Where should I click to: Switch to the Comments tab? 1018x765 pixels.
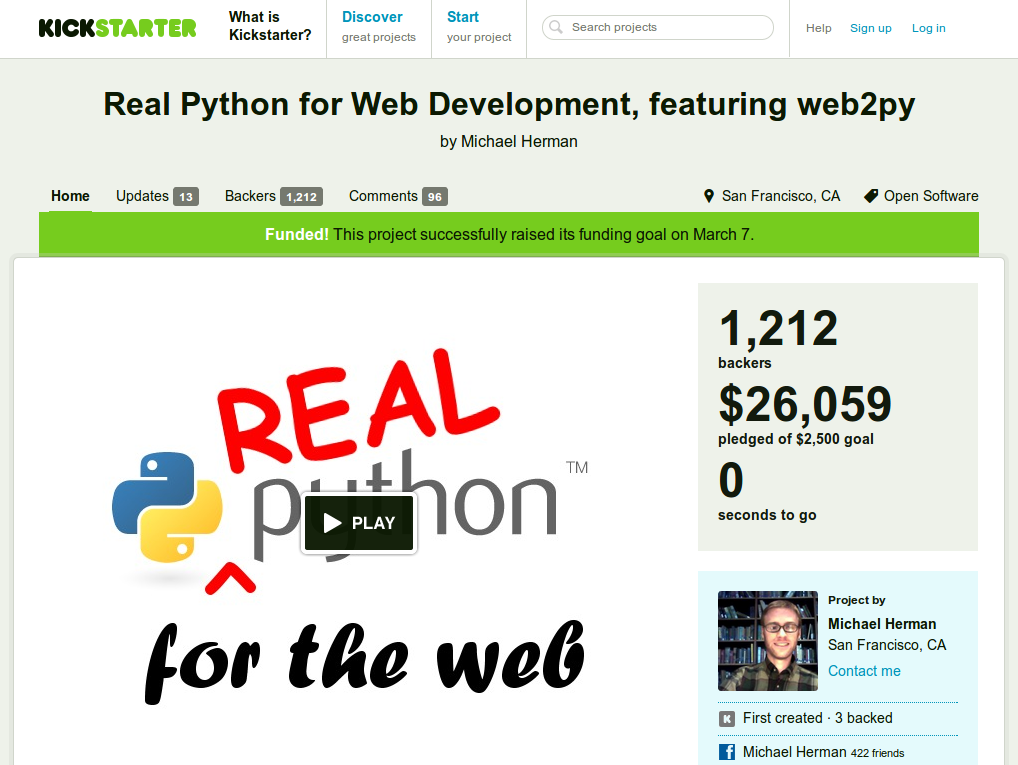pos(398,196)
